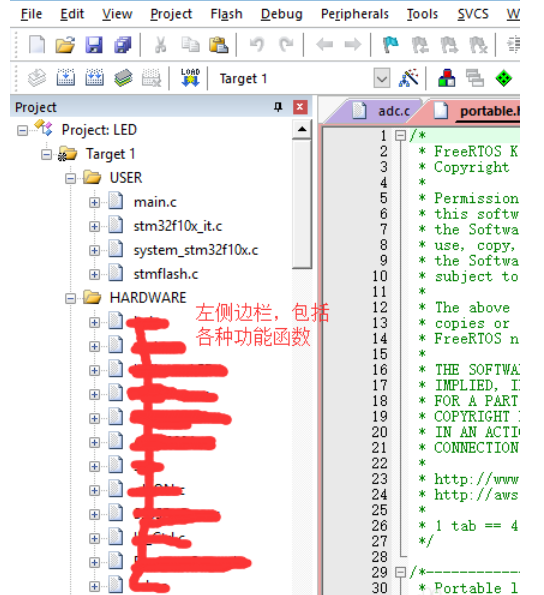The width and height of the screenshot is (544, 595).
Task: Open the green Pack Installer icon
Action: tap(503, 78)
